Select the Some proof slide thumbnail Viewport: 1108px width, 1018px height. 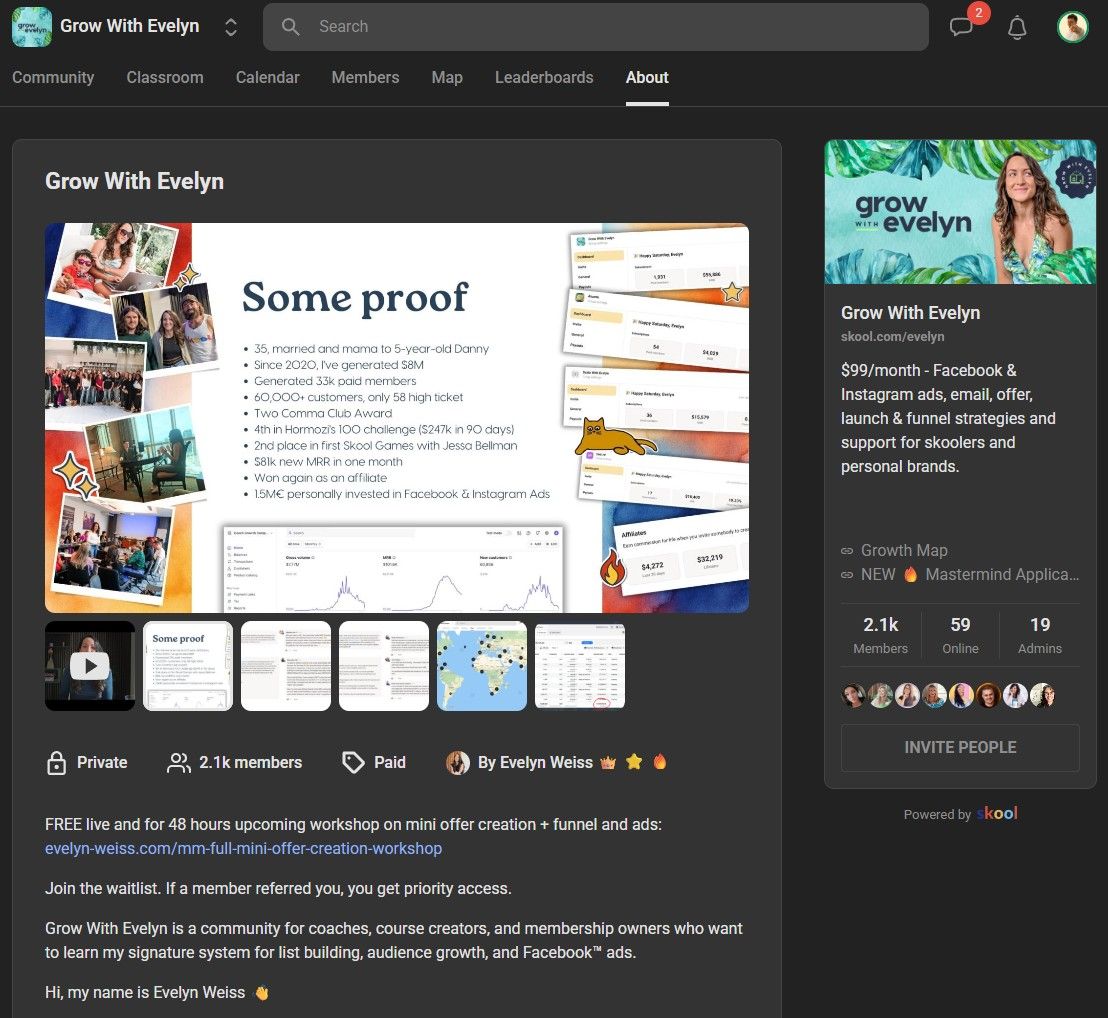[x=188, y=665]
